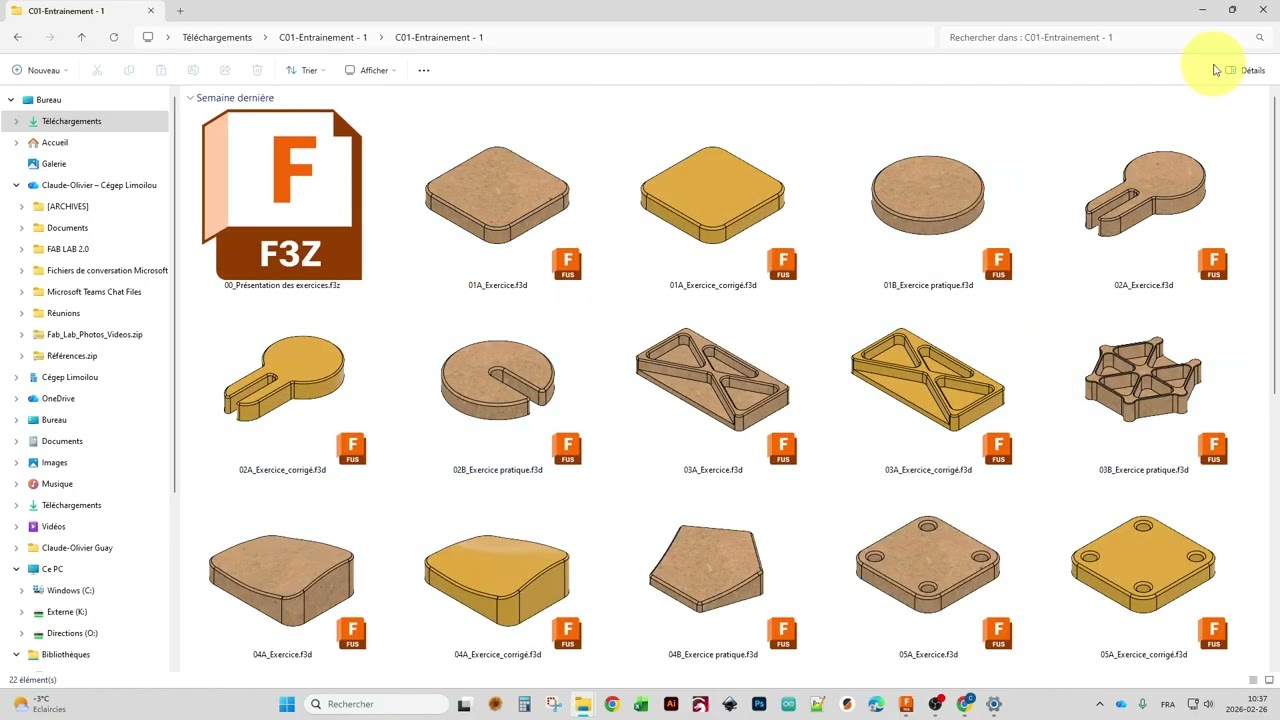Select 00_Présentation des exercices.f3z file
This screenshot has height=720, width=1280.
tap(282, 200)
